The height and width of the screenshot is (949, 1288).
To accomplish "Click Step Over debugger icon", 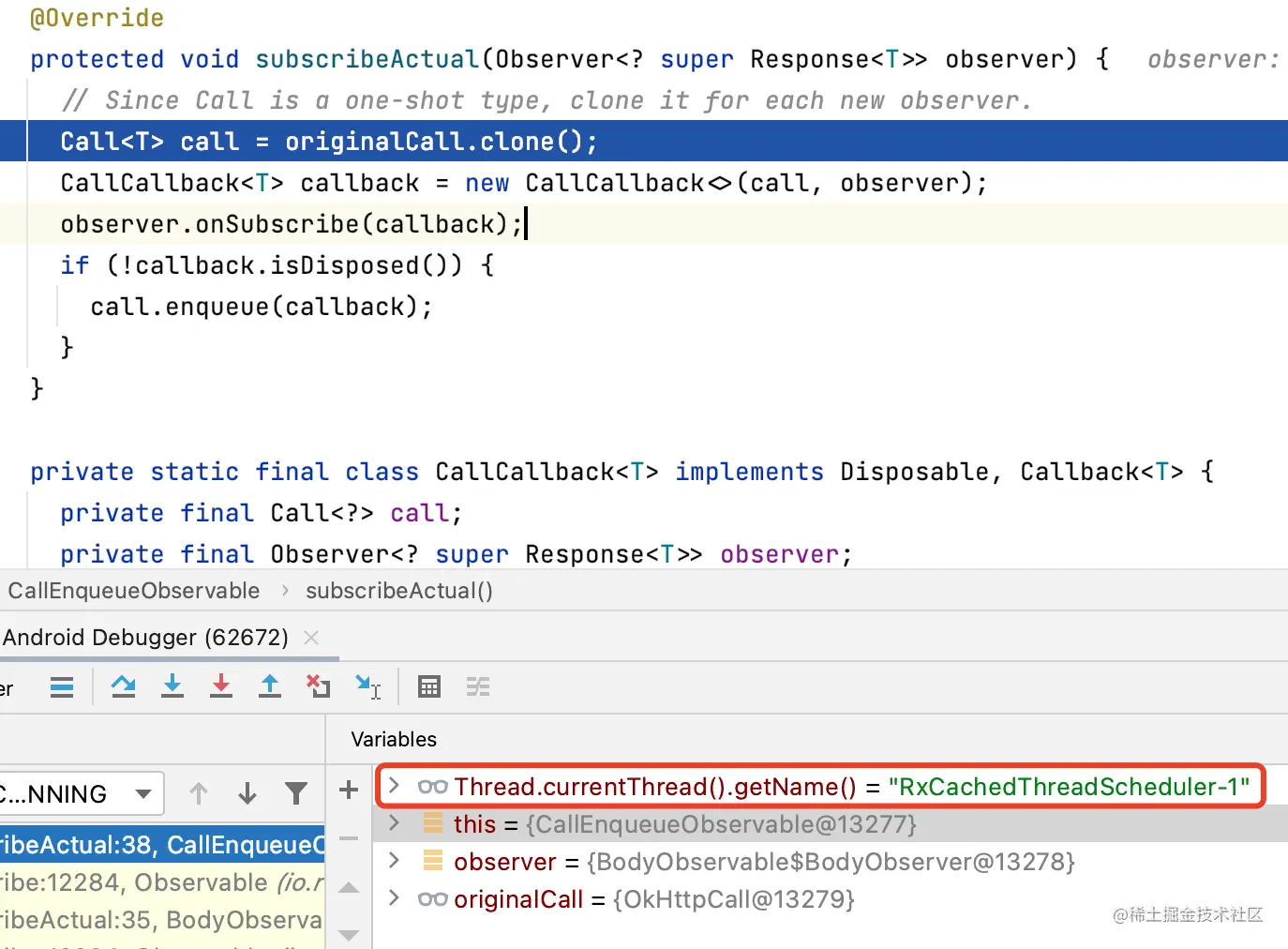I will pyautogui.click(x=123, y=686).
